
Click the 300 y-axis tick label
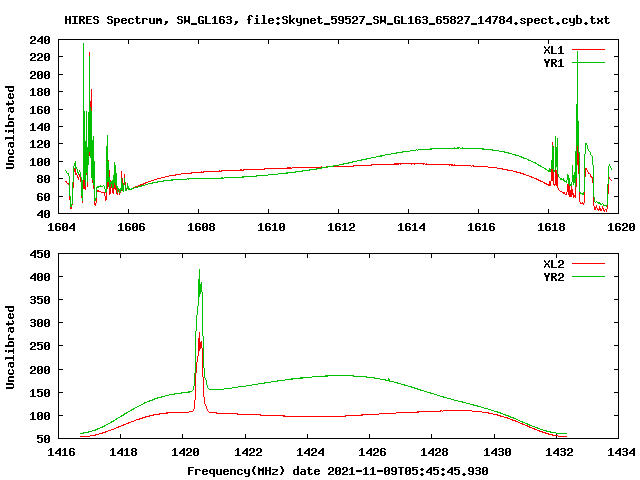pyautogui.click(x=40, y=323)
